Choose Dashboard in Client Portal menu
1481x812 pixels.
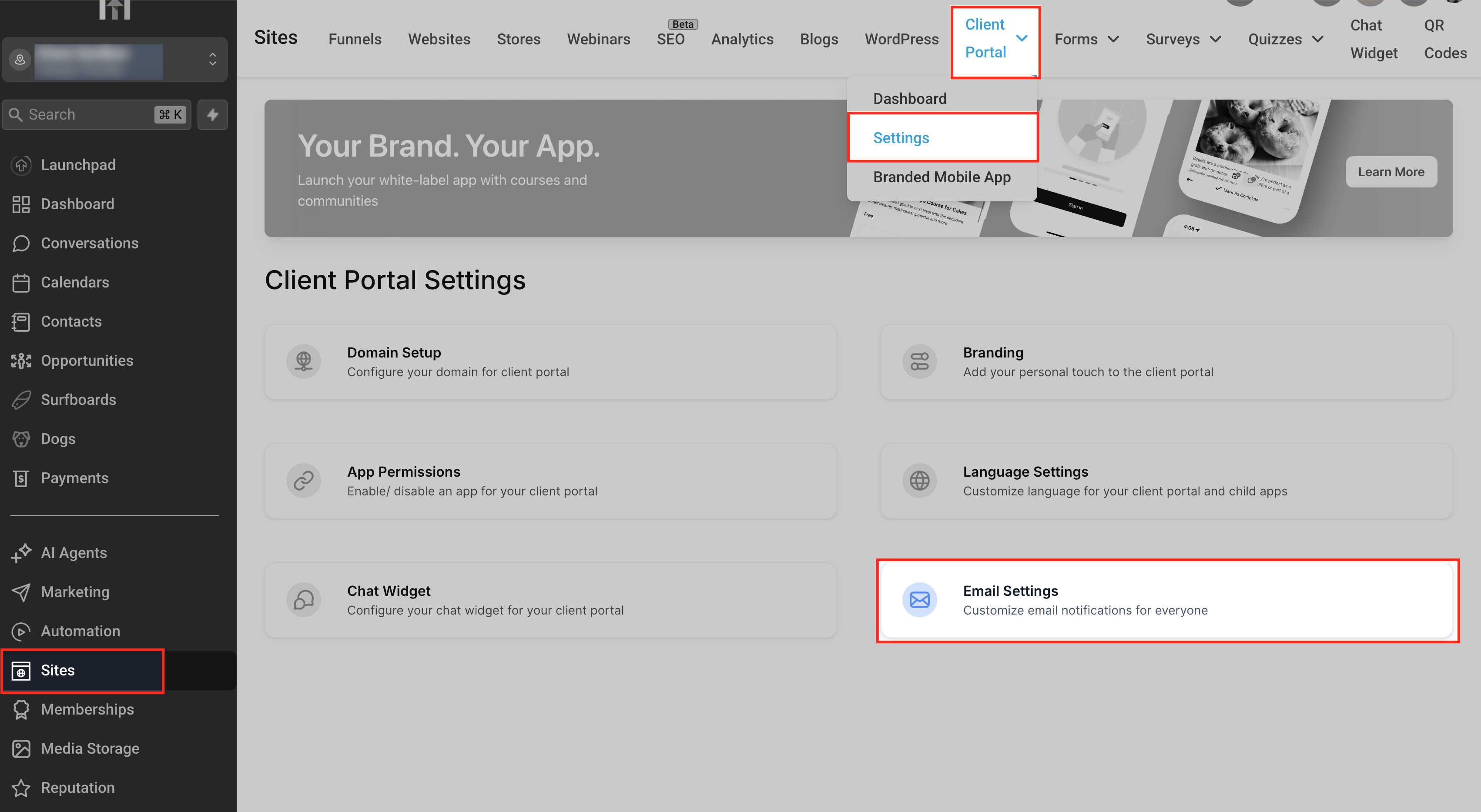tap(909, 99)
